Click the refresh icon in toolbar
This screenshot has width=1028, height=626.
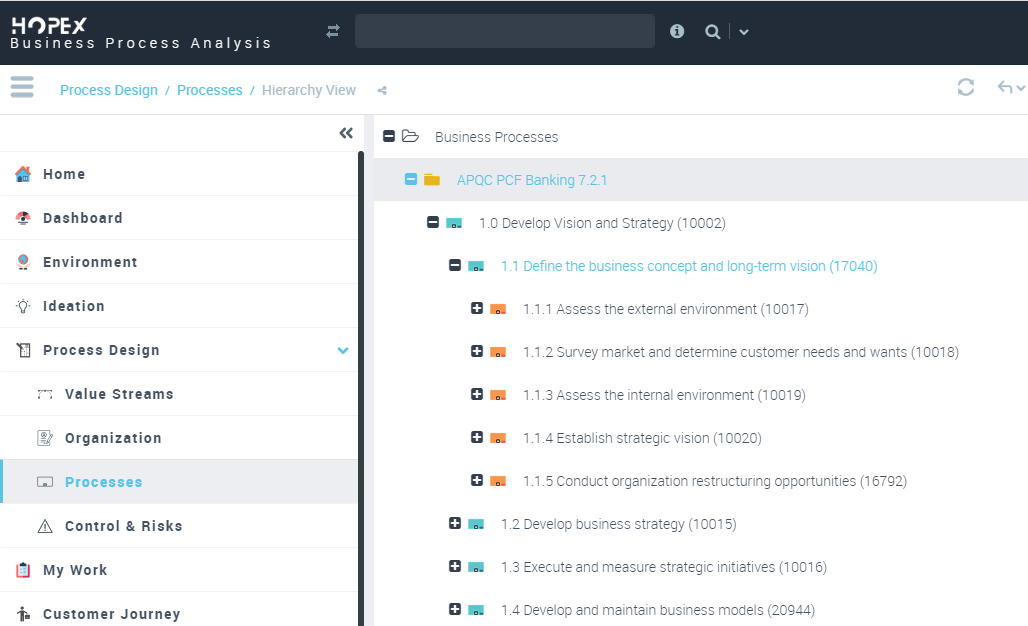pos(965,88)
